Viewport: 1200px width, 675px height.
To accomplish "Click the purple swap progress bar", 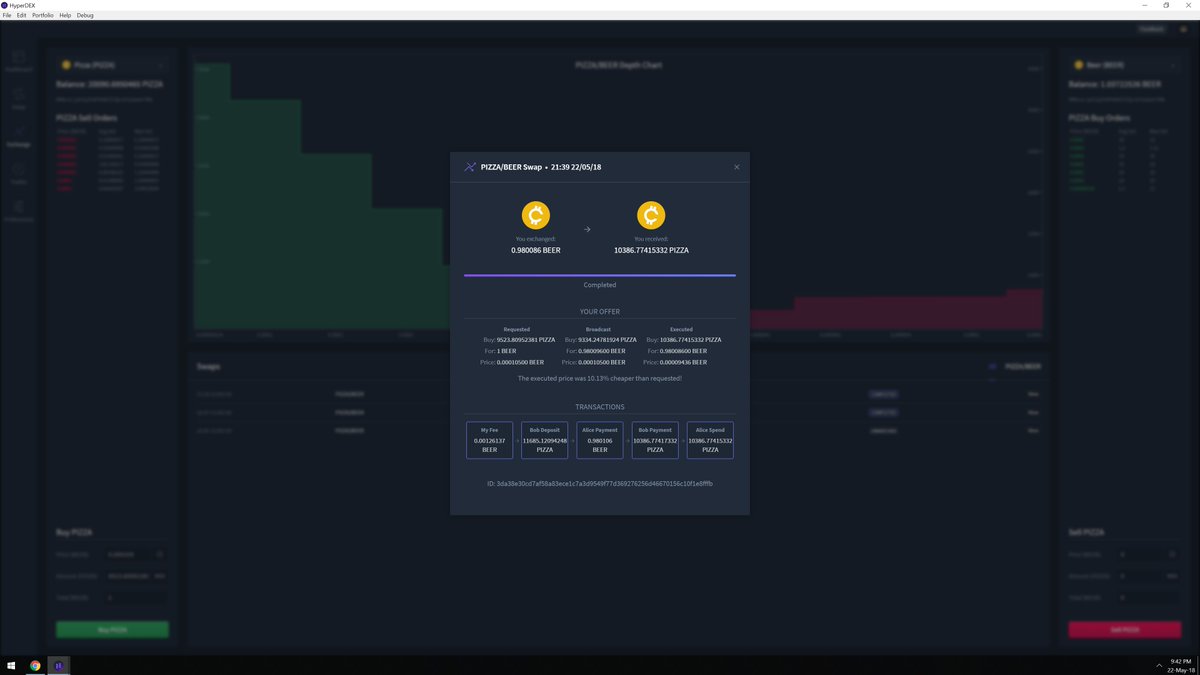I will 600,274.
